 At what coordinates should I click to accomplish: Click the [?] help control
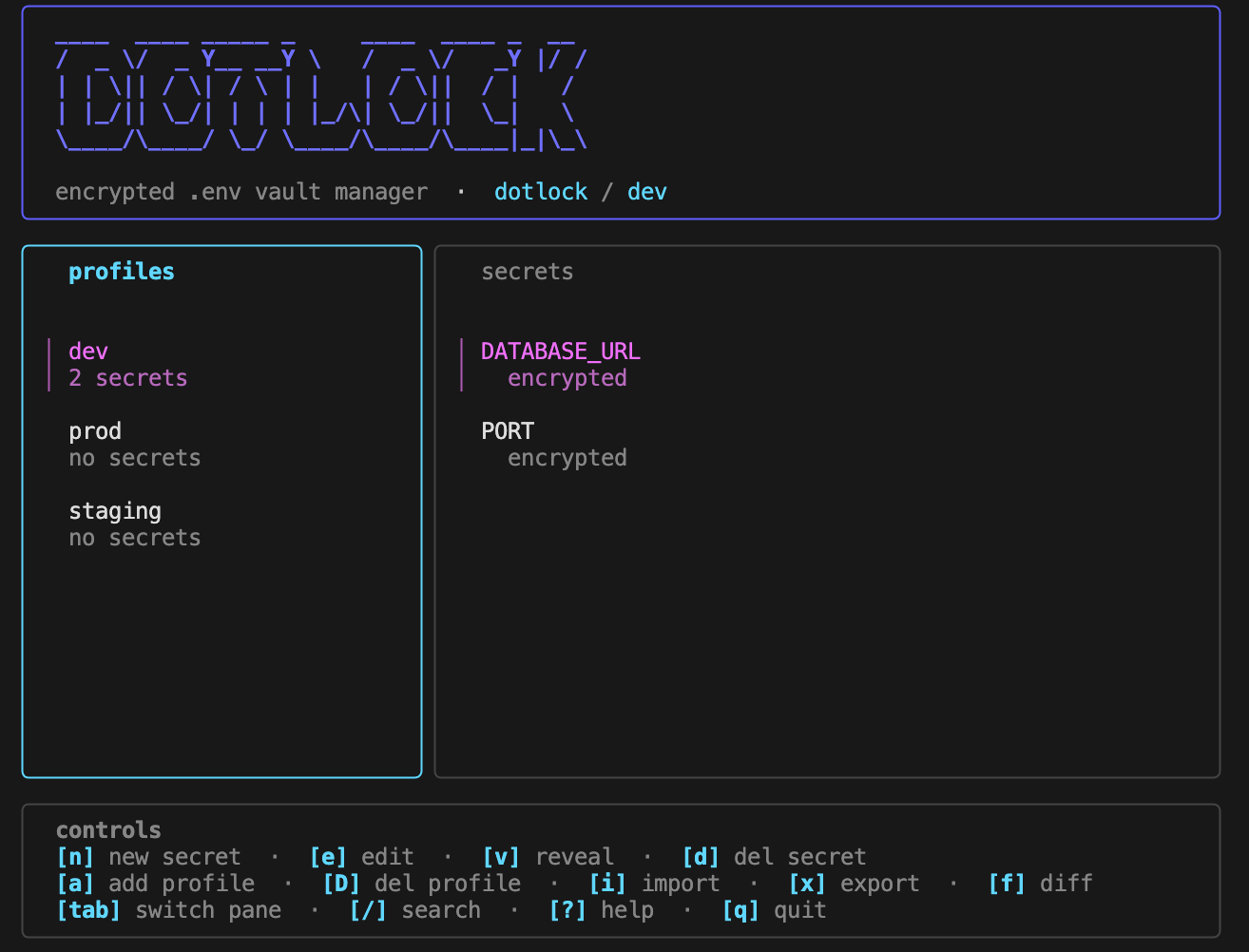point(602,910)
